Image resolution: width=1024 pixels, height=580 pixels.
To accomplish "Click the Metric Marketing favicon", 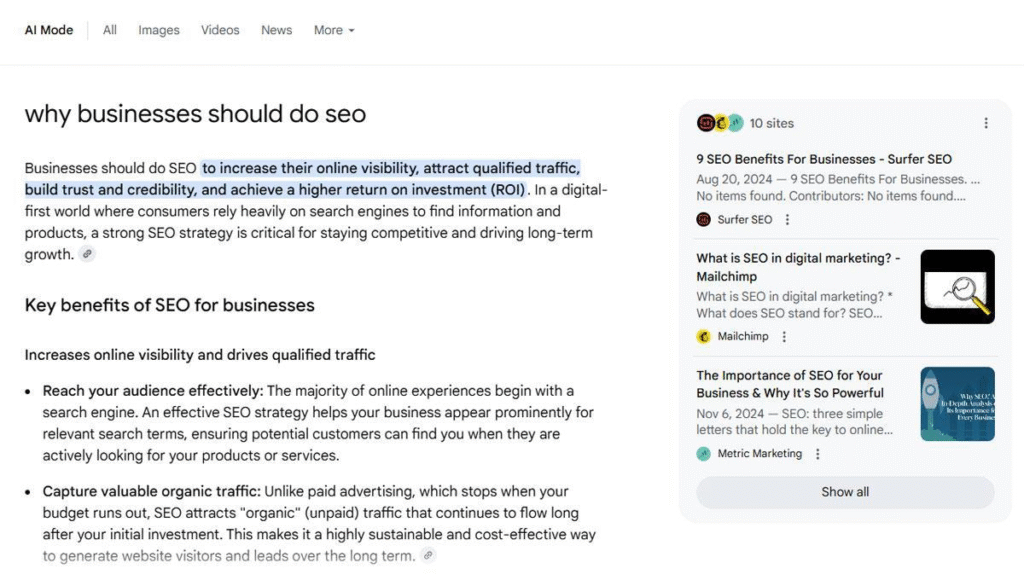I will [x=704, y=454].
